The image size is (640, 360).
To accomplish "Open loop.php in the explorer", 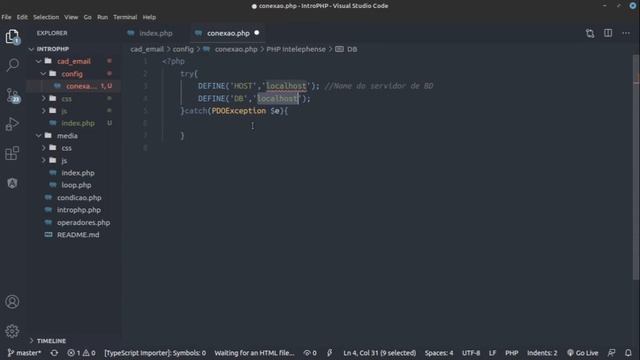I will tap(76, 185).
